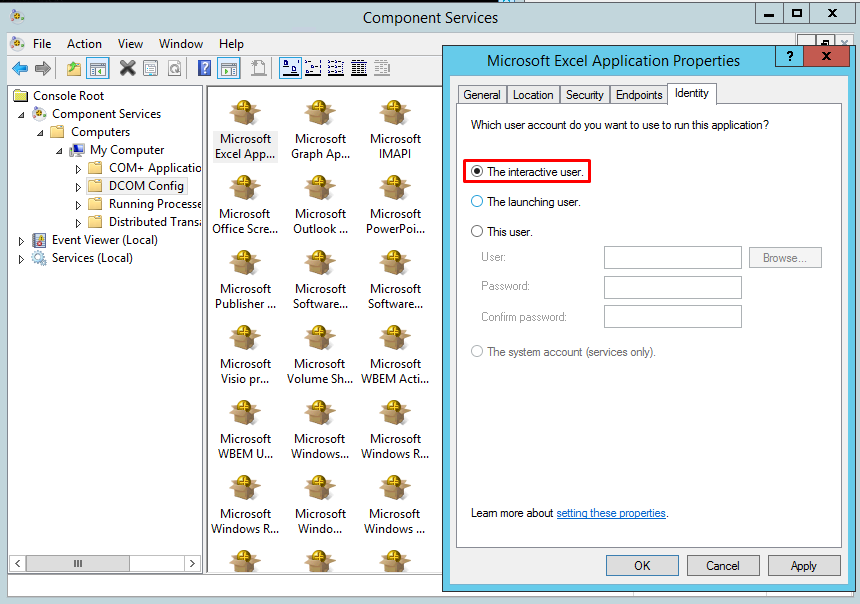Toggle the Show/Hide Console Tree icon
Image resolution: width=860 pixels, height=604 pixels.
click(98, 69)
